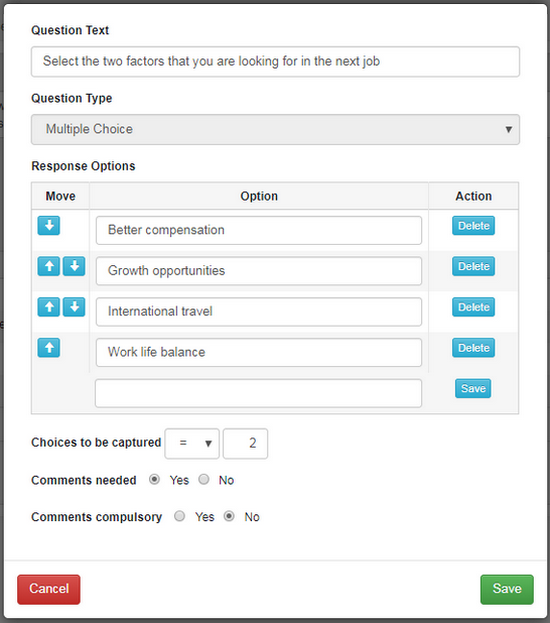
Task: Move International travel option up
Action: click(x=49, y=307)
